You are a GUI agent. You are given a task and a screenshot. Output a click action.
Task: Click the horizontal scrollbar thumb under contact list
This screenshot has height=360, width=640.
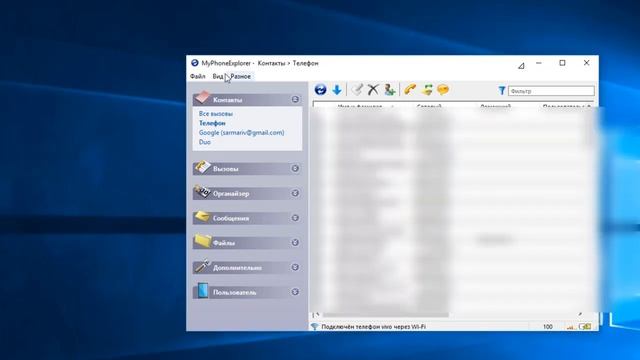(x=386, y=315)
